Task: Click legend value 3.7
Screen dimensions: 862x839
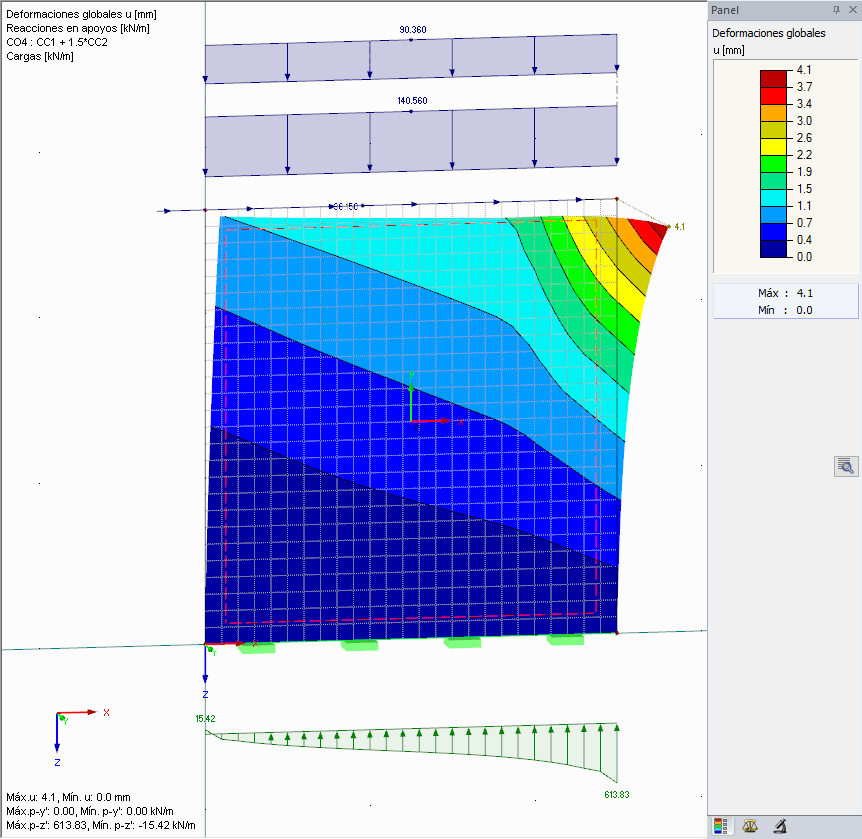Action: 804,87
